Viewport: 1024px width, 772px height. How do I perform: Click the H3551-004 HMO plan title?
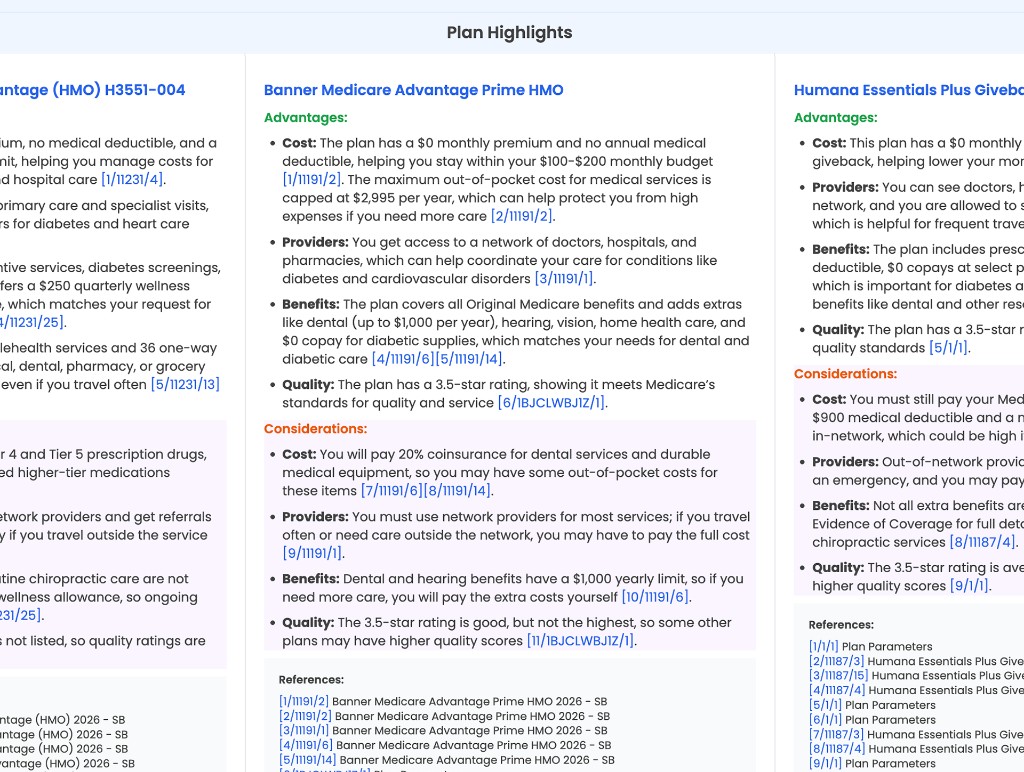[x=92, y=90]
